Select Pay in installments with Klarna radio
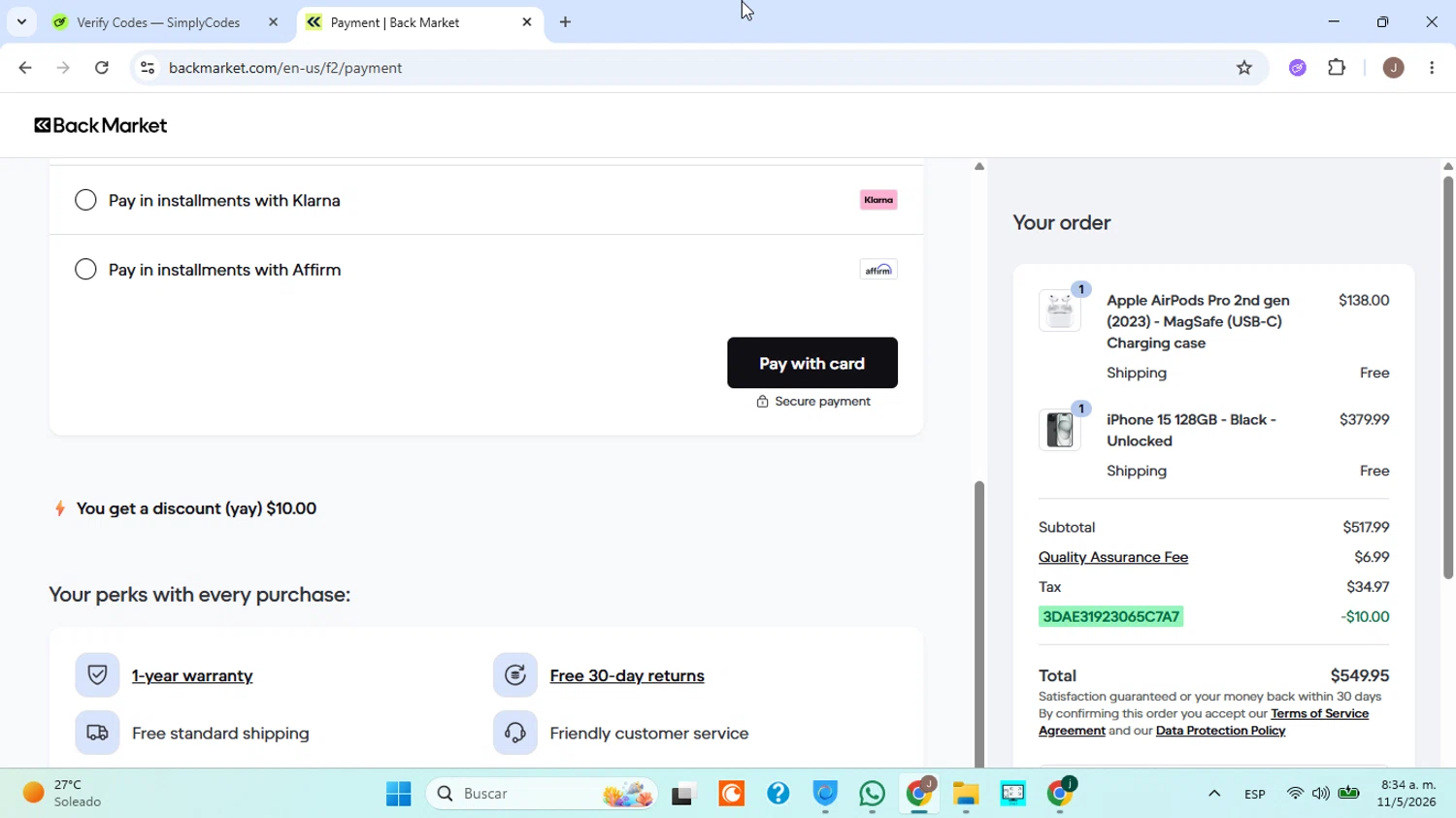Image resolution: width=1456 pixels, height=818 pixels. tap(85, 200)
